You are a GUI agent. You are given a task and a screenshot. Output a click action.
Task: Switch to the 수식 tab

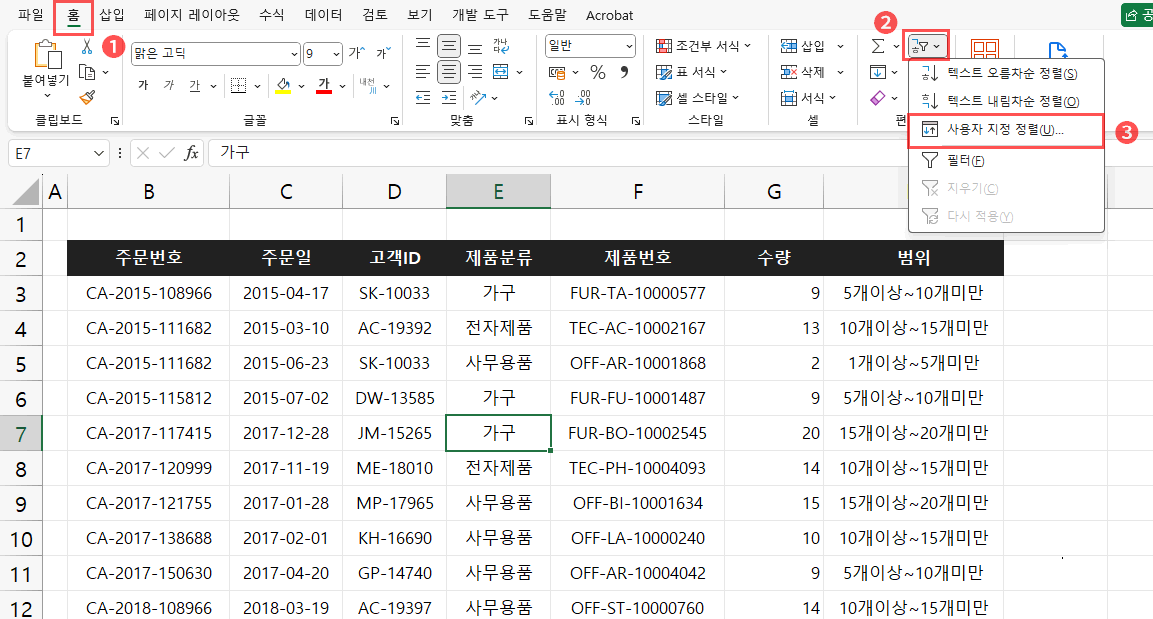click(x=272, y=15)
